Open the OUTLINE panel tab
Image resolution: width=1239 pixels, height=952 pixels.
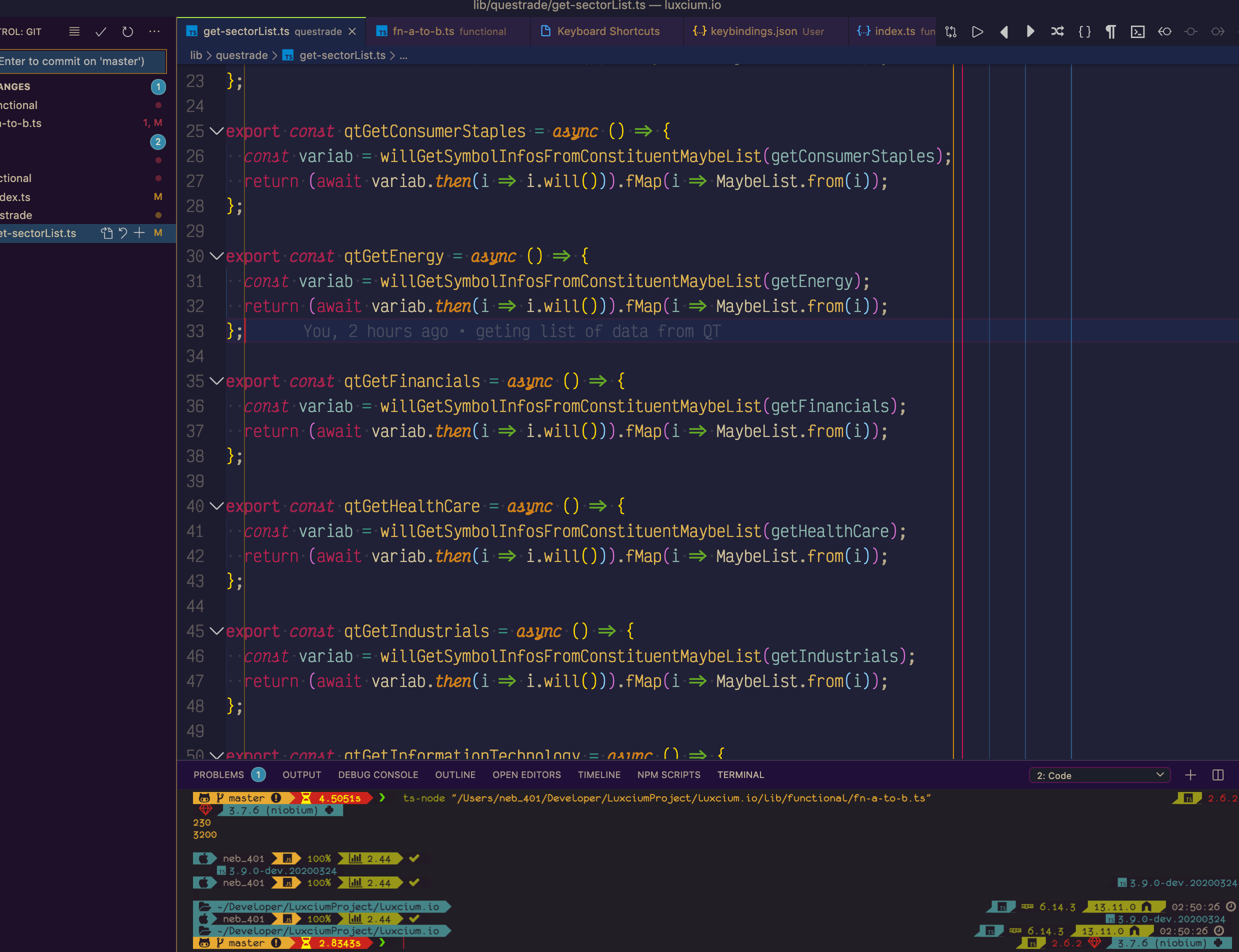455,774
